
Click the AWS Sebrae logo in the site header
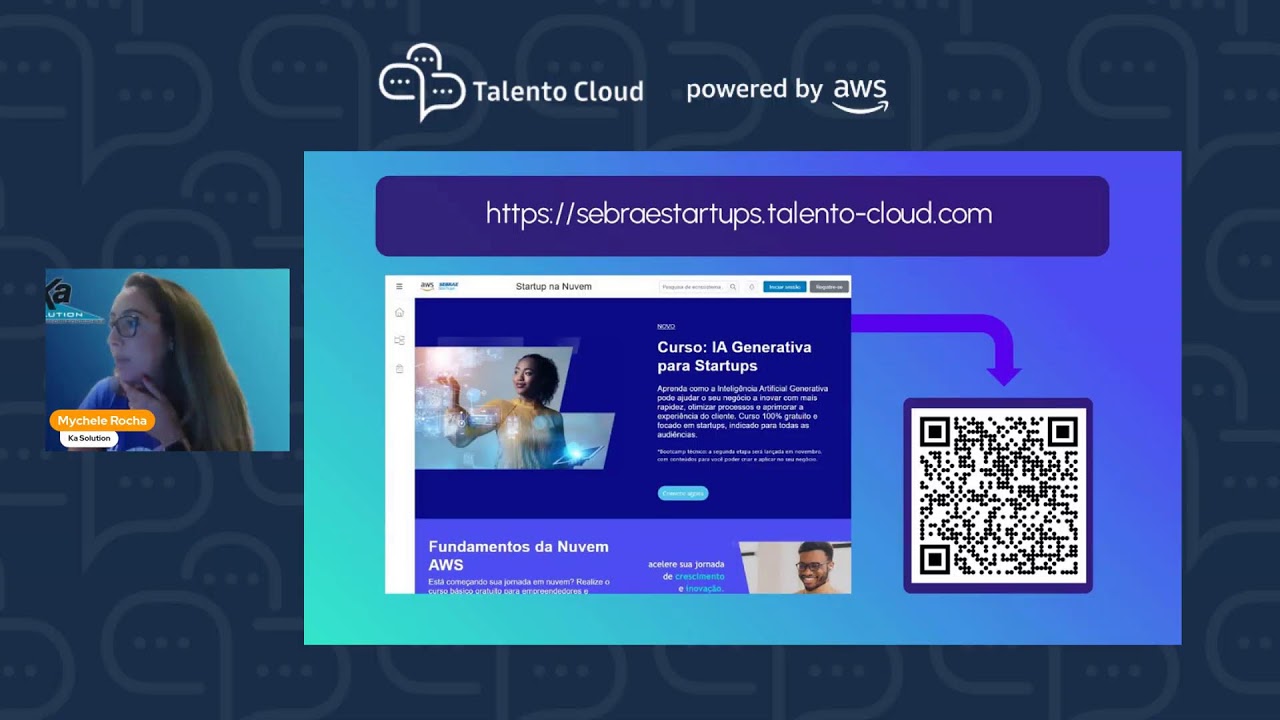click(x=439, y=286)
